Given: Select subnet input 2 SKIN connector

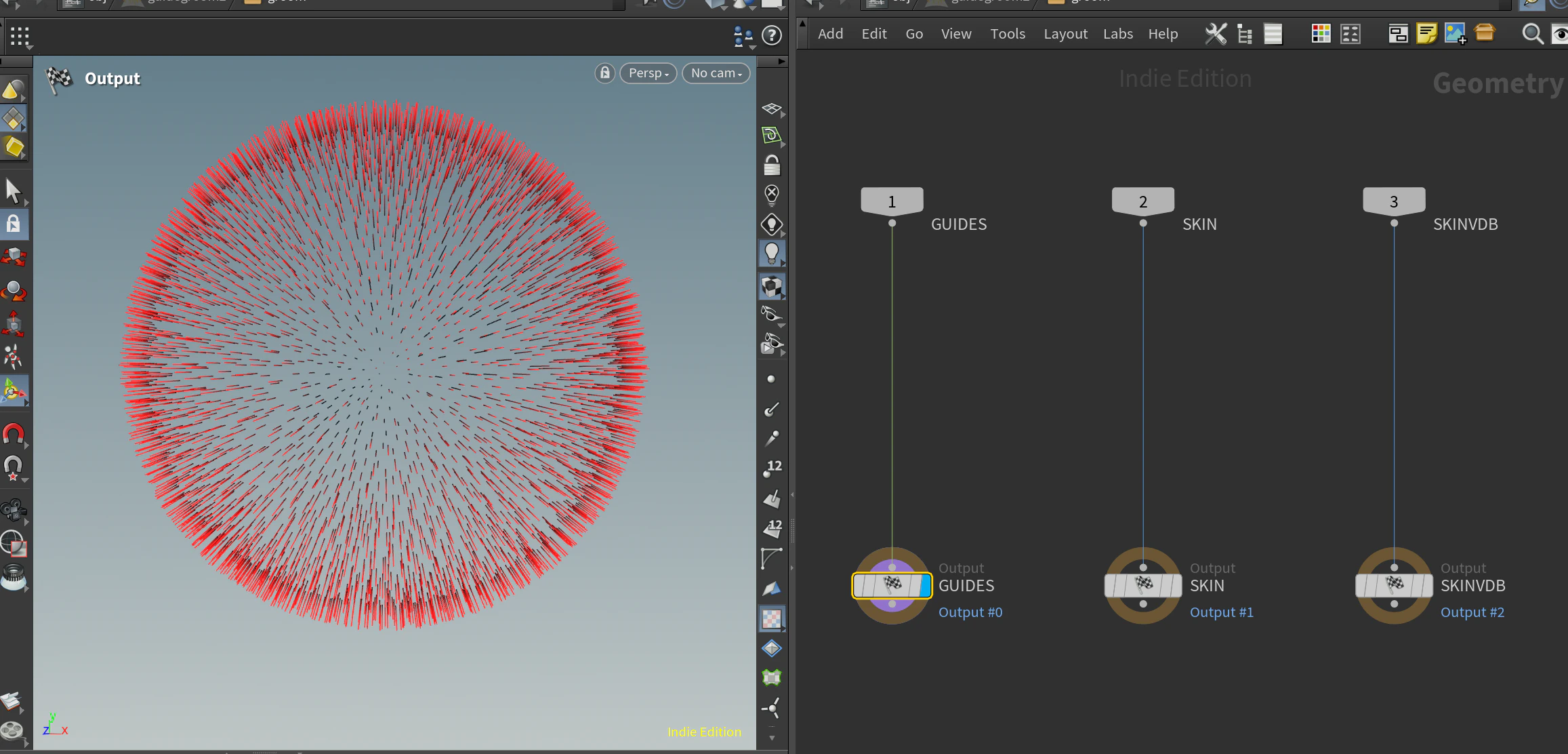Looking at the screenshot, I should point(1143,201).
